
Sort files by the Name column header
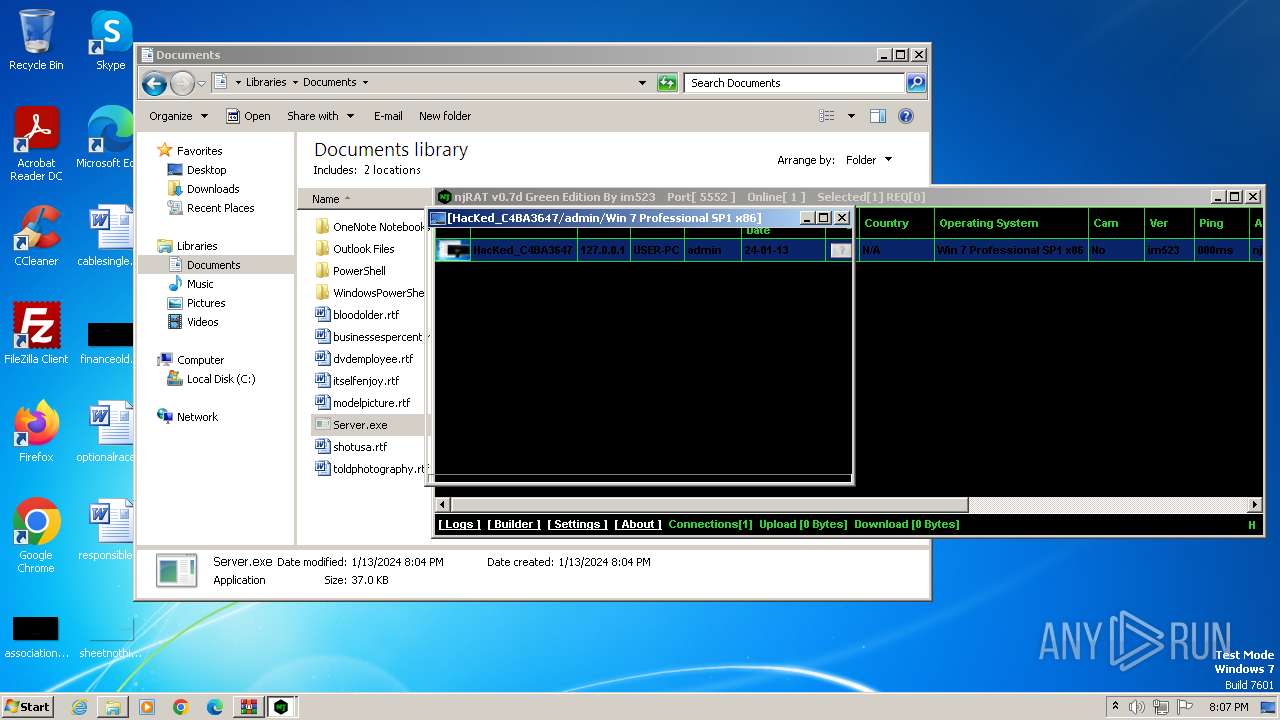click(366, 199)
